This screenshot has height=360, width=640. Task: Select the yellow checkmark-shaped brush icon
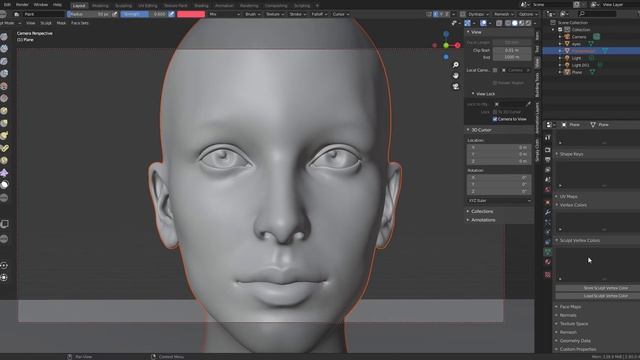click(x=4, y=148)
